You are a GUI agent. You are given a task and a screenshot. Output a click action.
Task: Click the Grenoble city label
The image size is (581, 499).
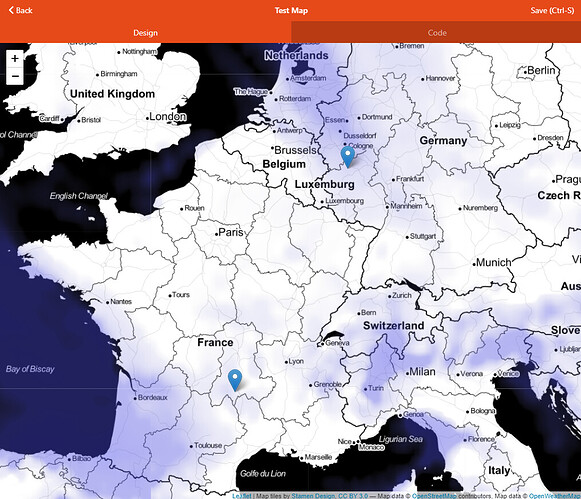pyautogui.click(x=328, y=384)
